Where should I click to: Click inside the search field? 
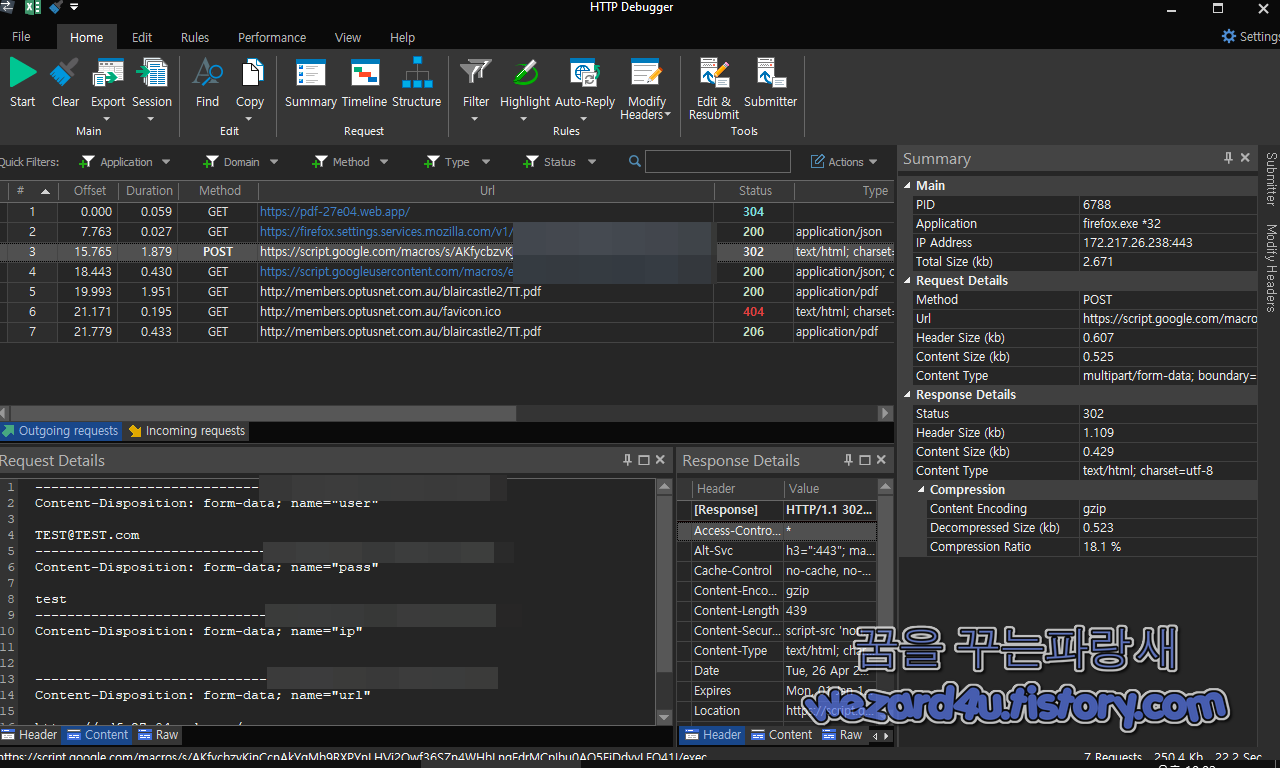click(x=718, y=161)
